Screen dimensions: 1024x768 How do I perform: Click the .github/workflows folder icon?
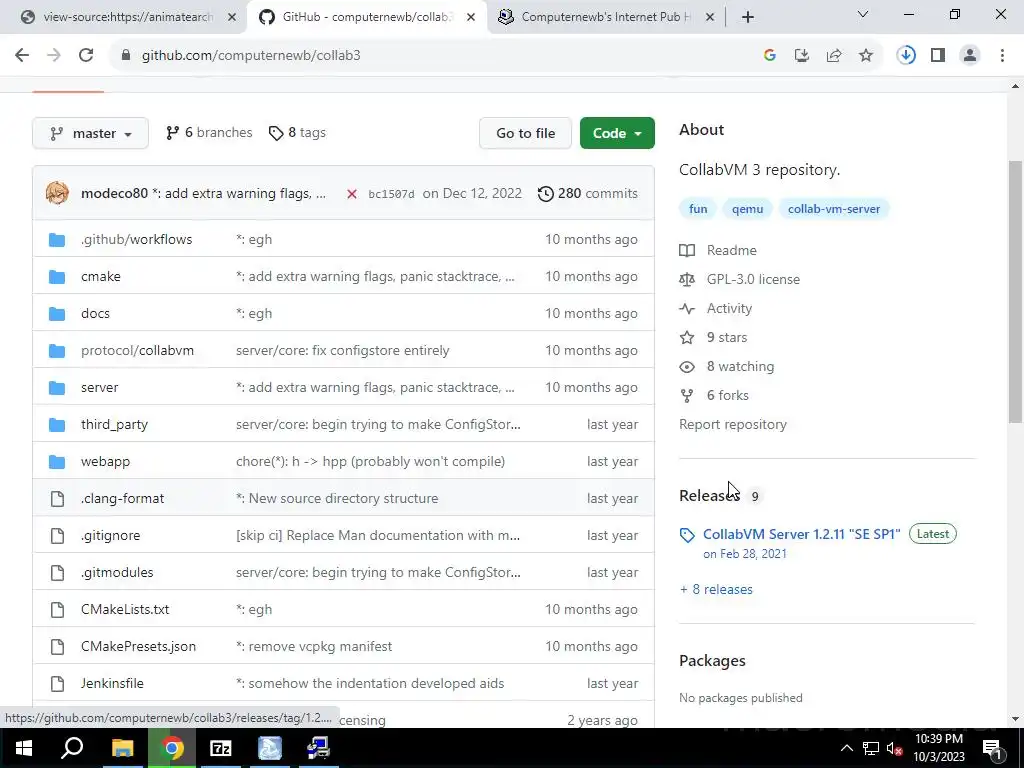[x=57, y=240]
